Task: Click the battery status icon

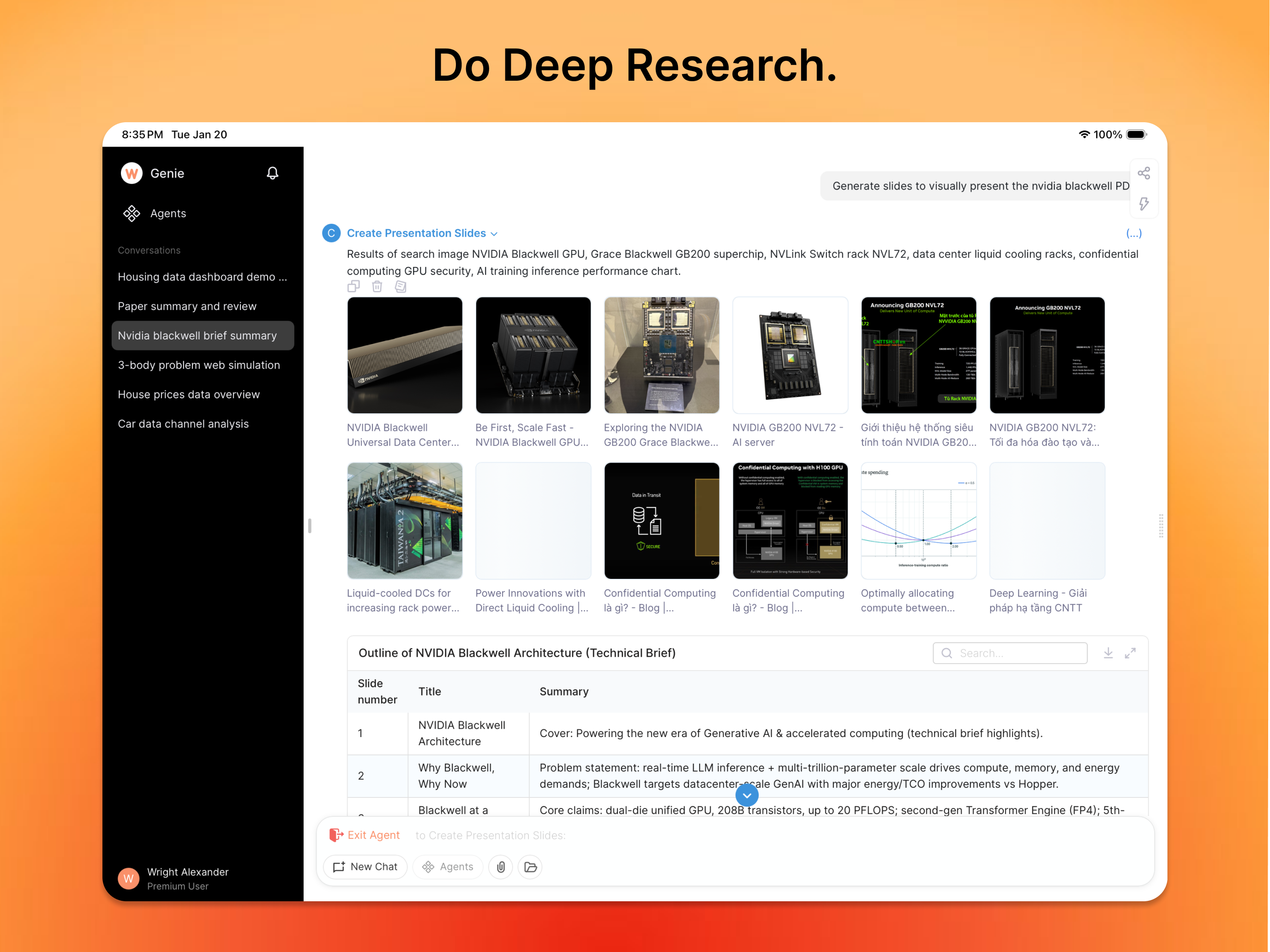Action: [1136, 134]
